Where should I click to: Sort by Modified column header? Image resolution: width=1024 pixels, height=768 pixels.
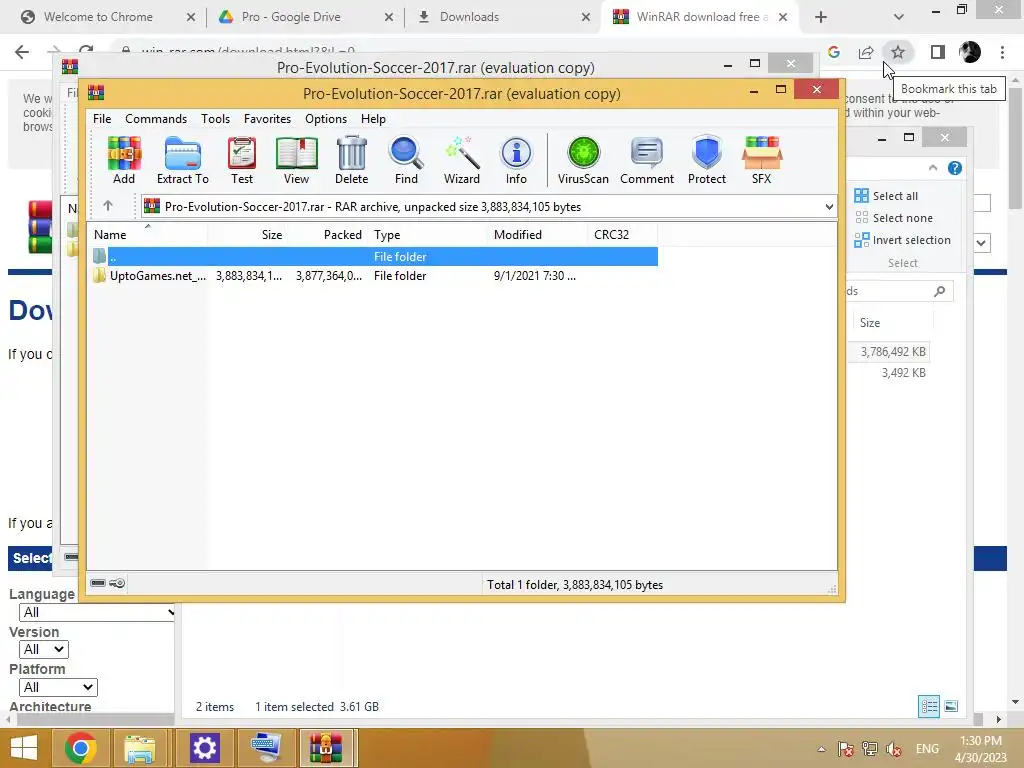point(537,234)
